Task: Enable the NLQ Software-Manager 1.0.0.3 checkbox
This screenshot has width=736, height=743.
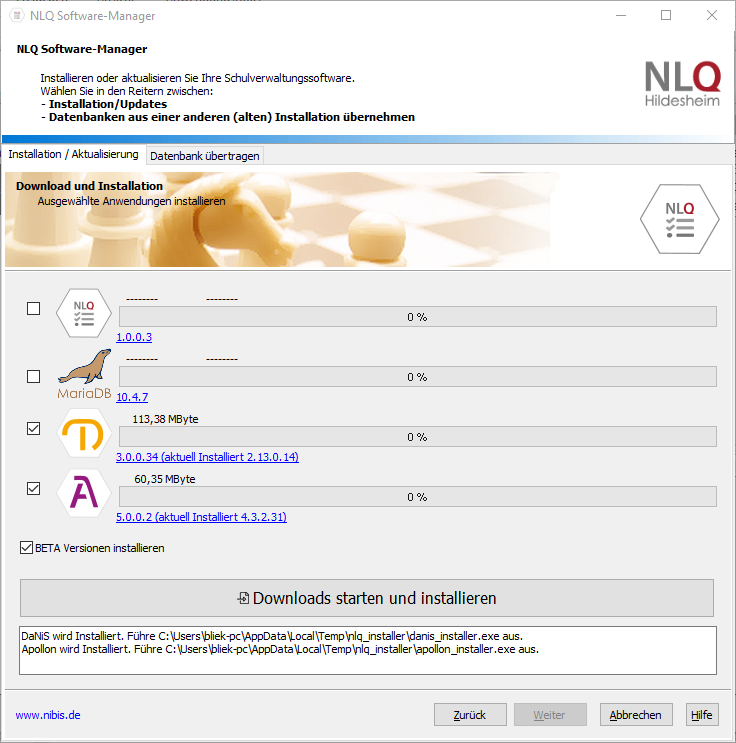Action: (33, 308)
